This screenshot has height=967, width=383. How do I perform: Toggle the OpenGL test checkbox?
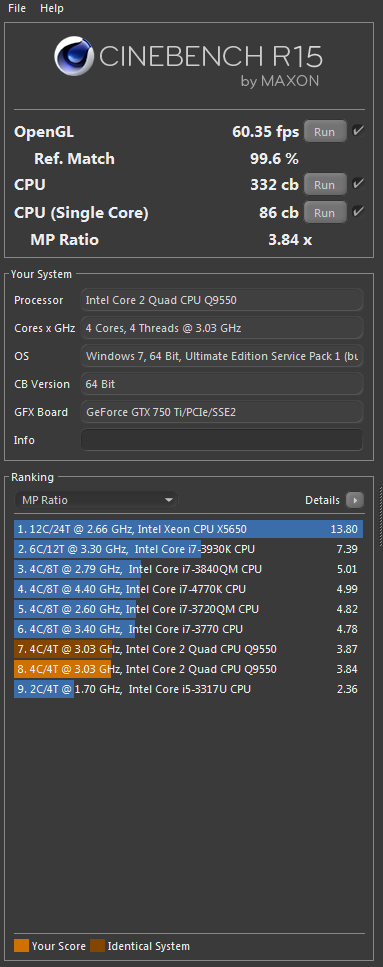coord(358,131)
